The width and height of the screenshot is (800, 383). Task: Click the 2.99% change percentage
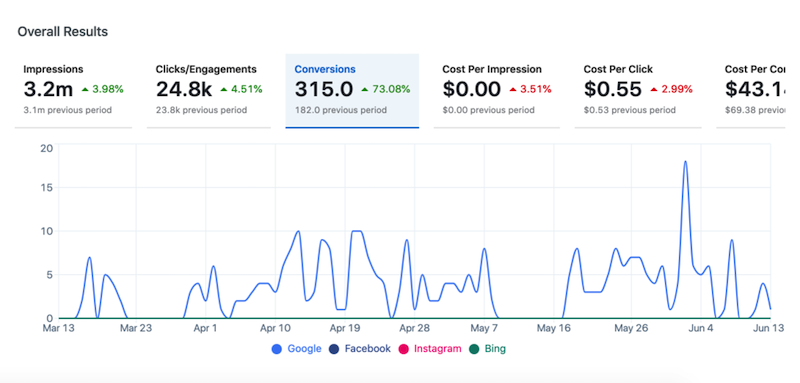(677, 90)
